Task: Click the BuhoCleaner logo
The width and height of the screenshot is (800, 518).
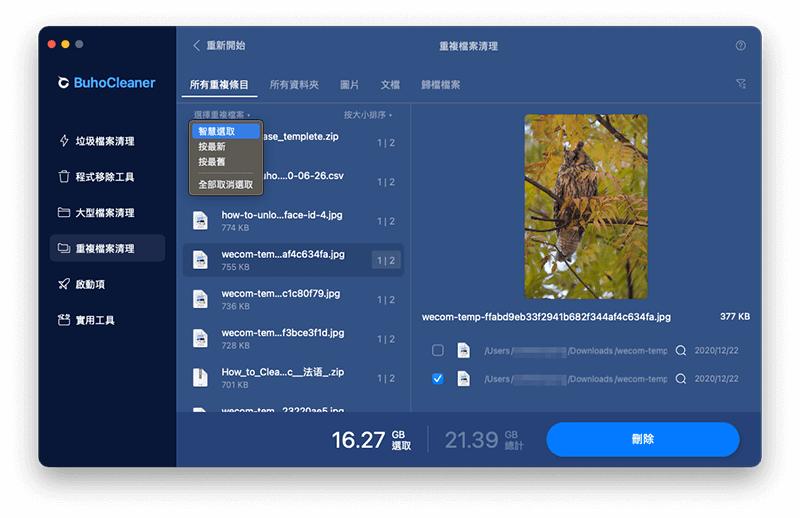Action: click(106, 83)
